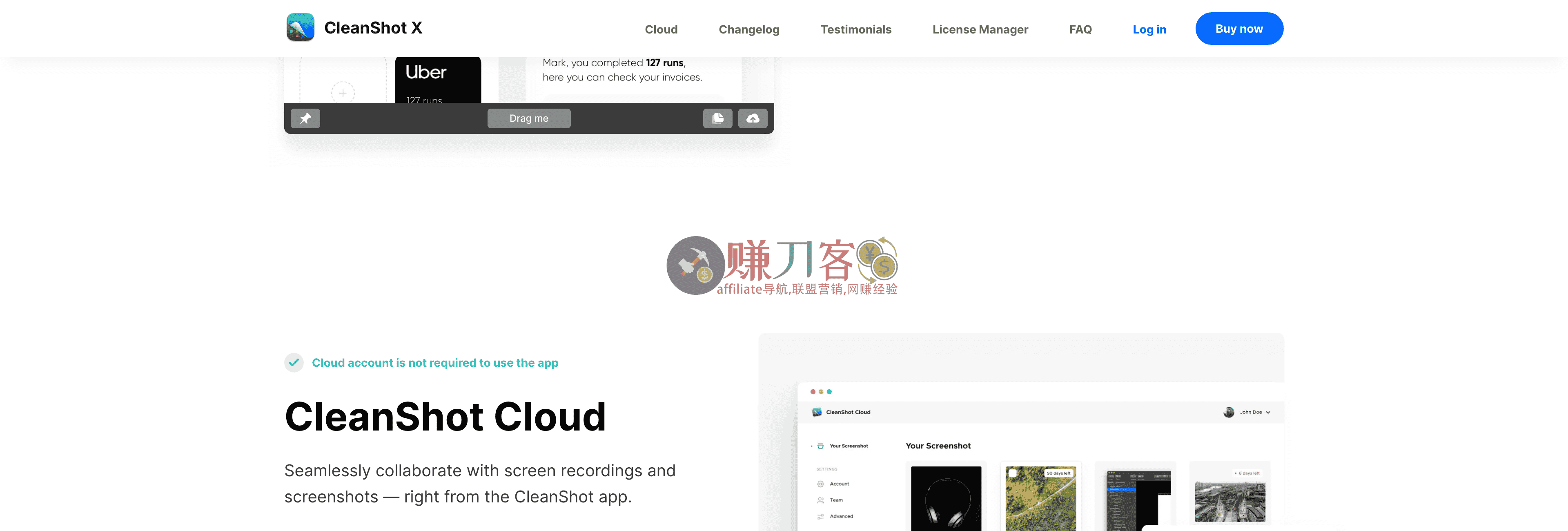Open the John Doe dropdown arrow
The width and height of the screenshot is (1568, 531).
coord(1268,412)
